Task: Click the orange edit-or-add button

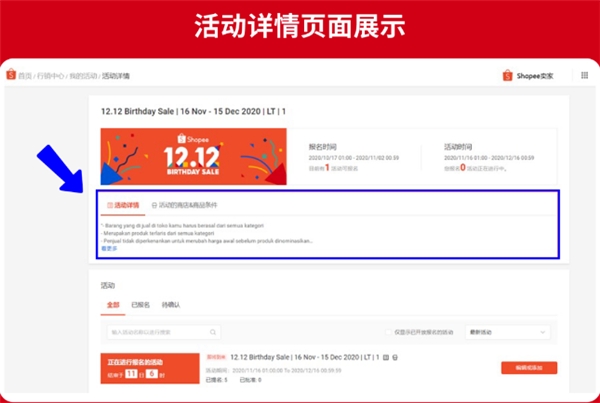Action: pos(529,368)
